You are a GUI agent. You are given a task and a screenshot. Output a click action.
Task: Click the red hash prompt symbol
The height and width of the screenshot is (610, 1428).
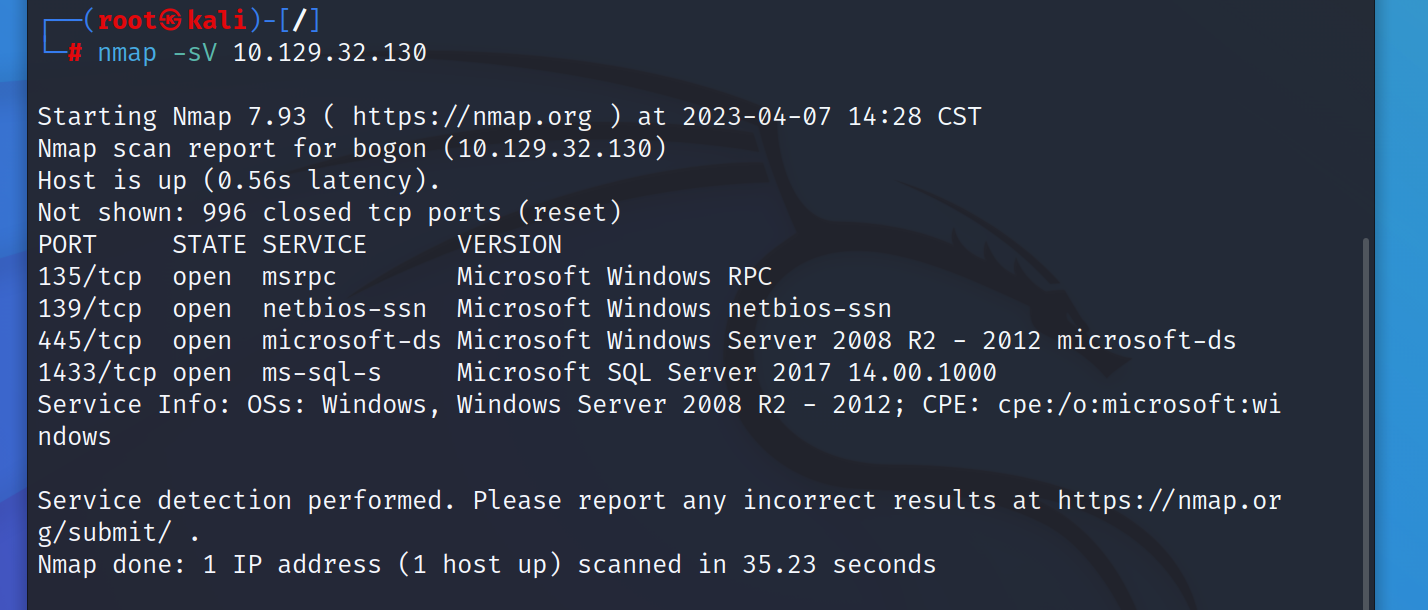[x=74, y=53]
